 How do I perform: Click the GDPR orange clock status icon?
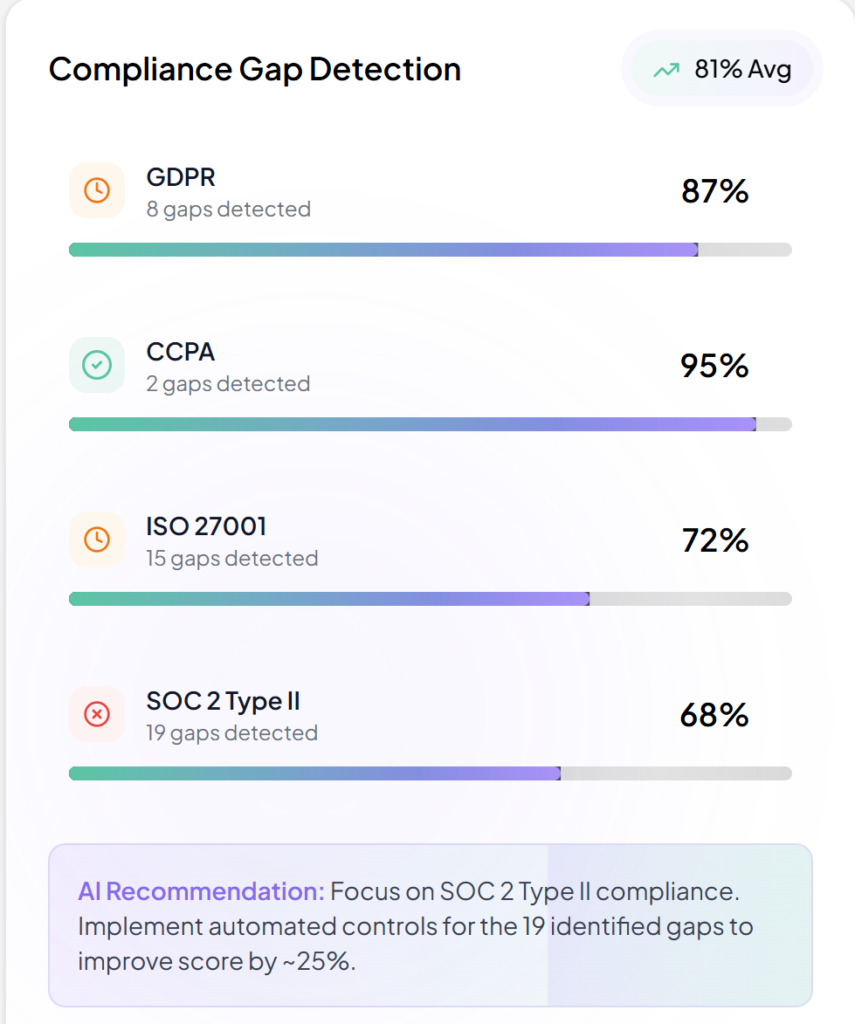97,190
